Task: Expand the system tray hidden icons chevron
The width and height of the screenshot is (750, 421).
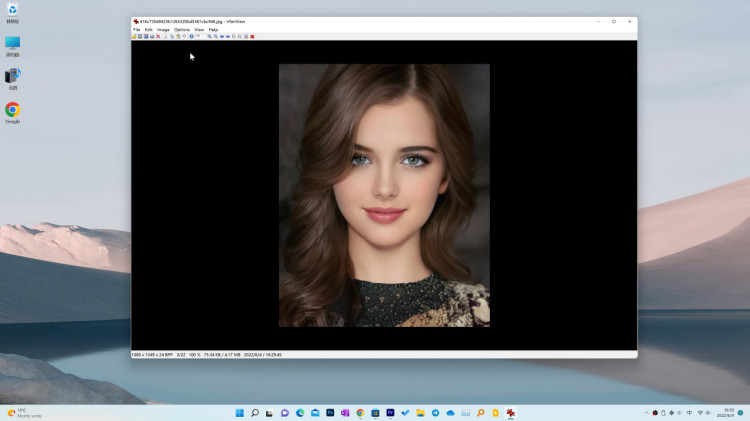Action: (647, 413)
